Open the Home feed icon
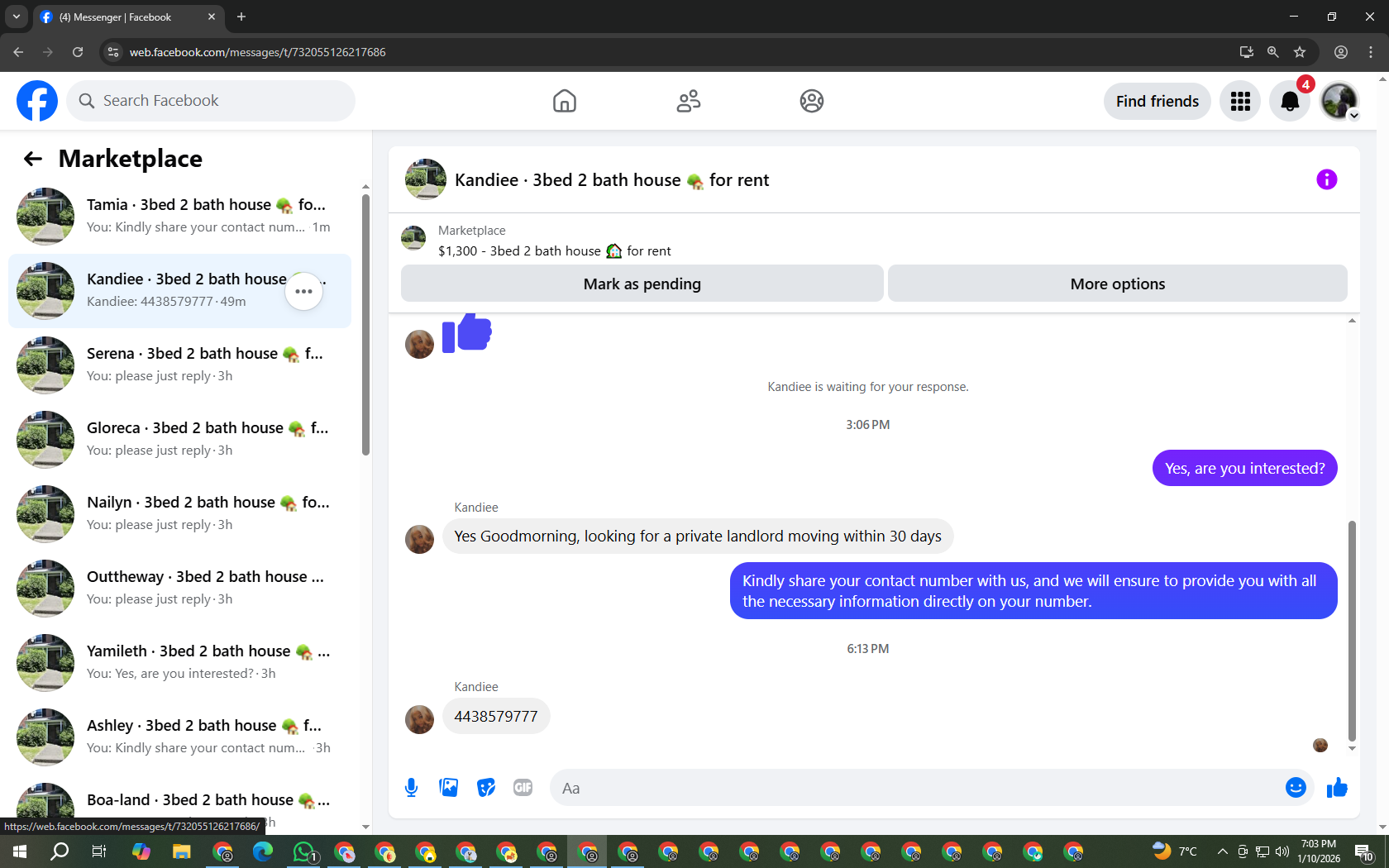1389x868 pixels. click(565, 101)
